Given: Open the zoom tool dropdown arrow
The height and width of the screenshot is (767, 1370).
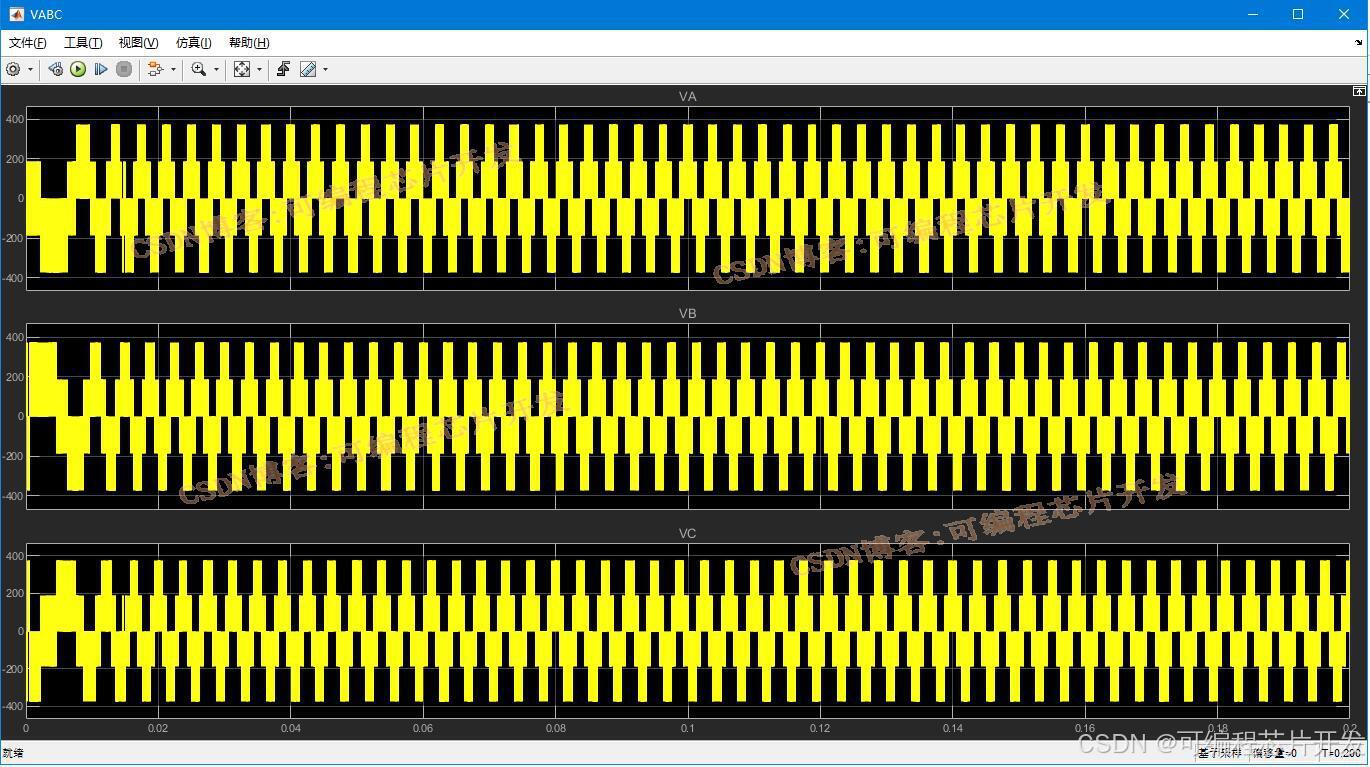Looking at the screenshot, I should (218, 69).
